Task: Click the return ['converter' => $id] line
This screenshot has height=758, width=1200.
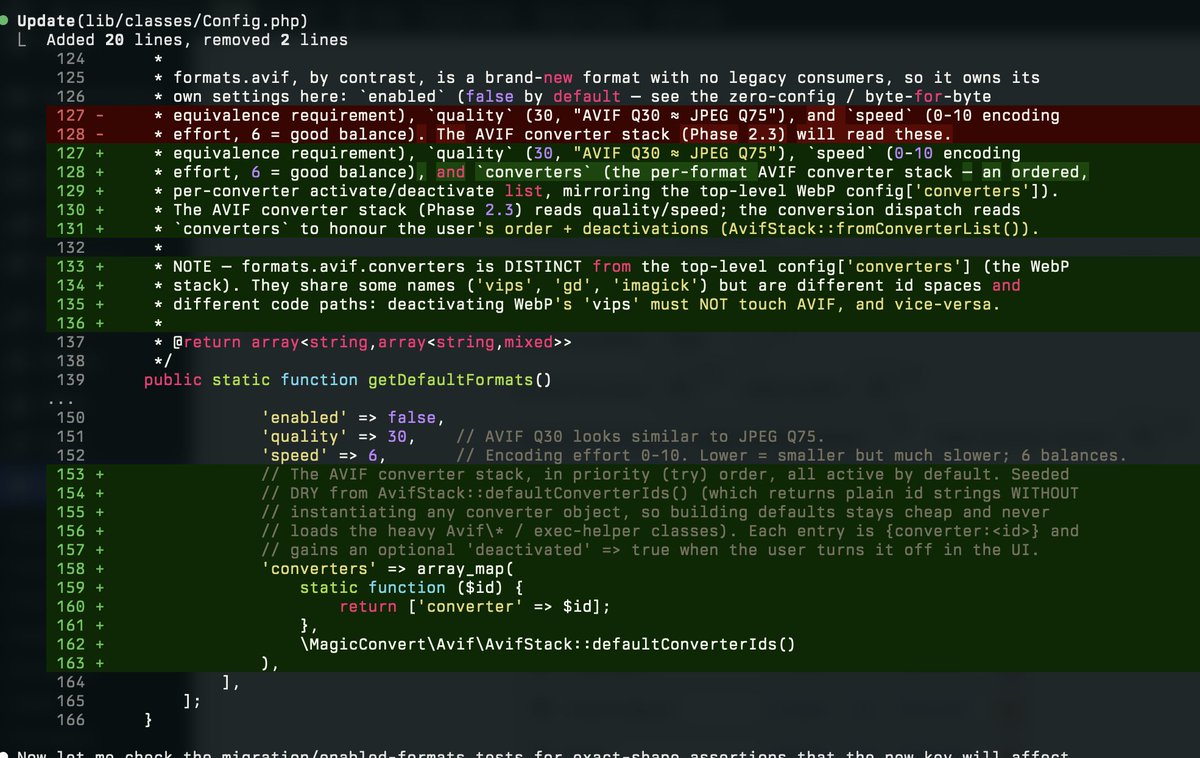Action: coord(475,609)
